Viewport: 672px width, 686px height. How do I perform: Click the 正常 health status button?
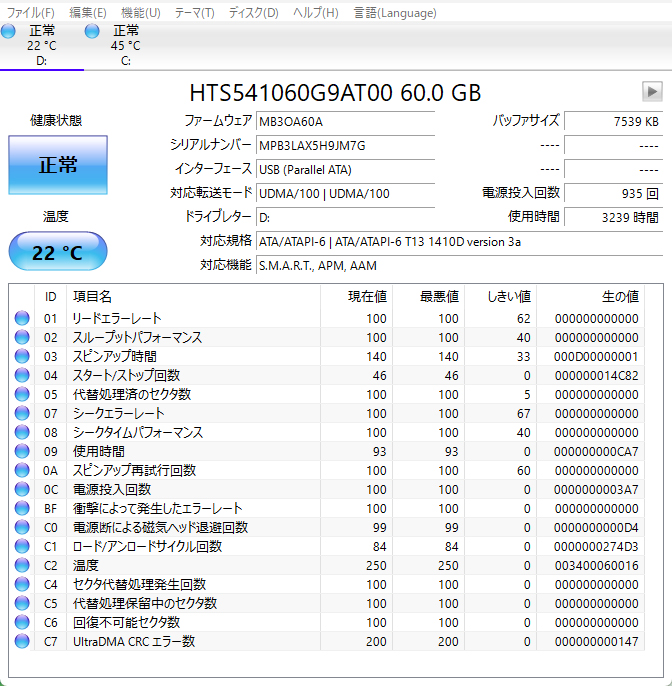(x=58, y=165)
